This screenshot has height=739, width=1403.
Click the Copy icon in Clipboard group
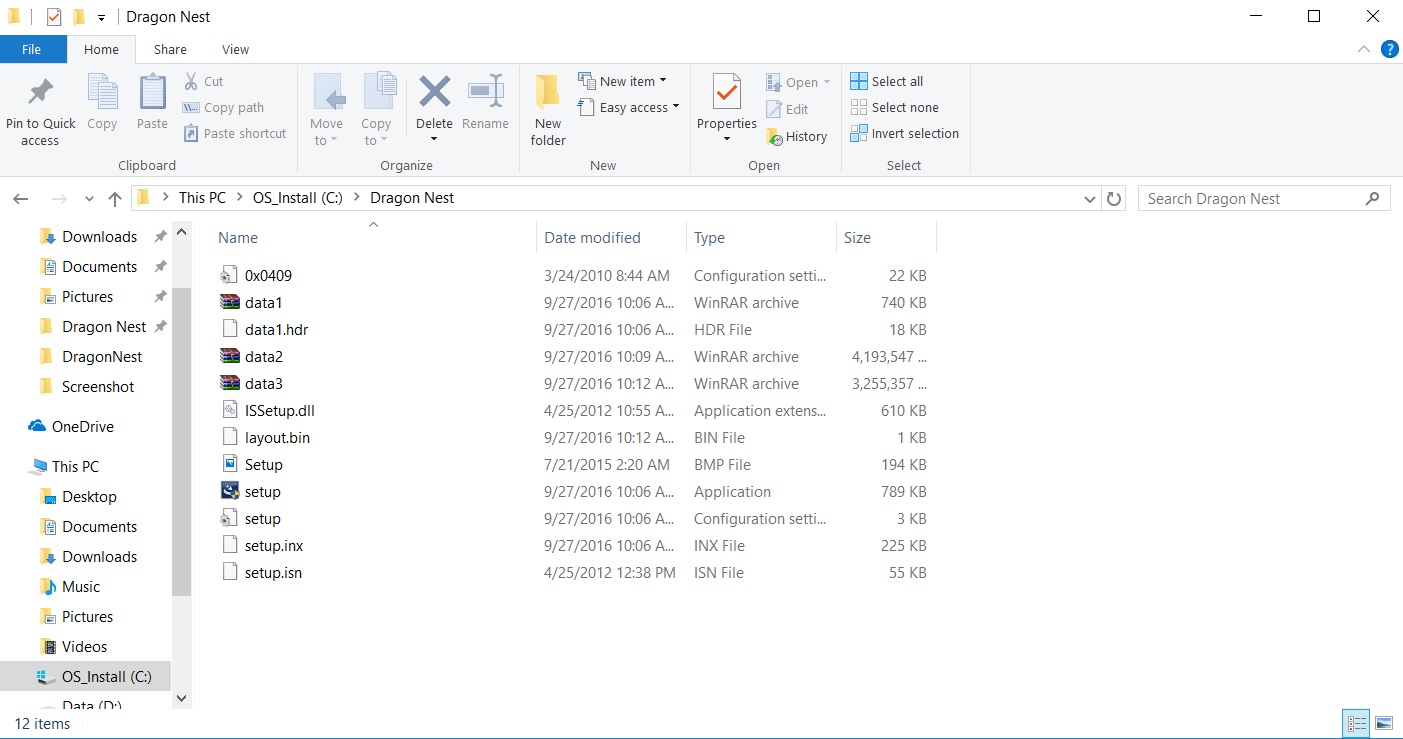tap(102, 93)
